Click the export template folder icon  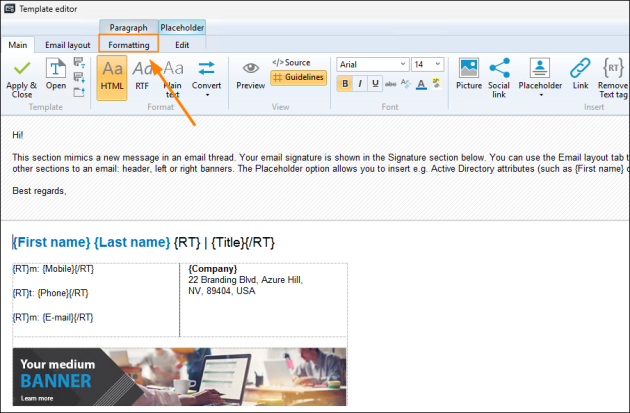(79, 92)
